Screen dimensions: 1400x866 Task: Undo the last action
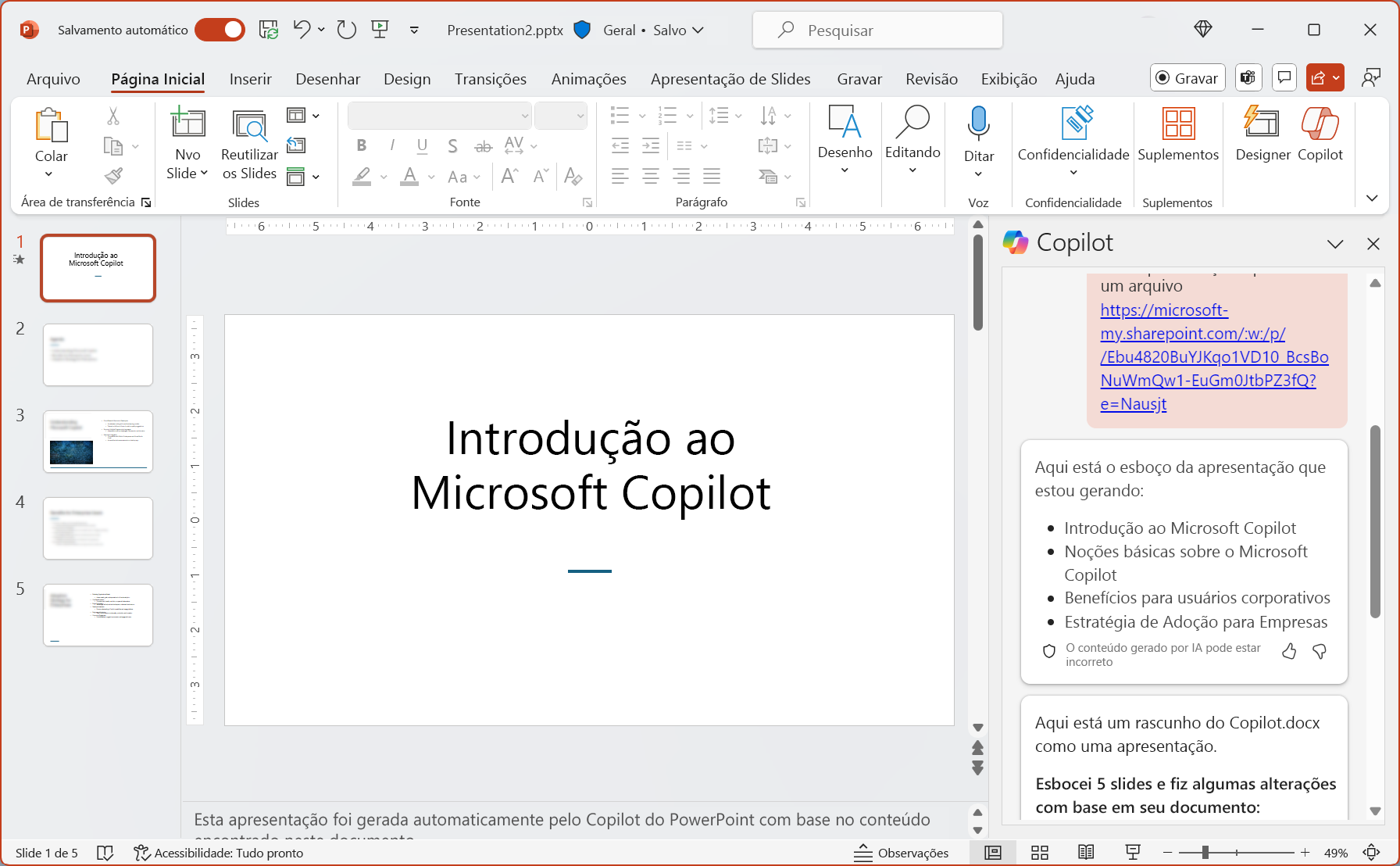[302, 30]
